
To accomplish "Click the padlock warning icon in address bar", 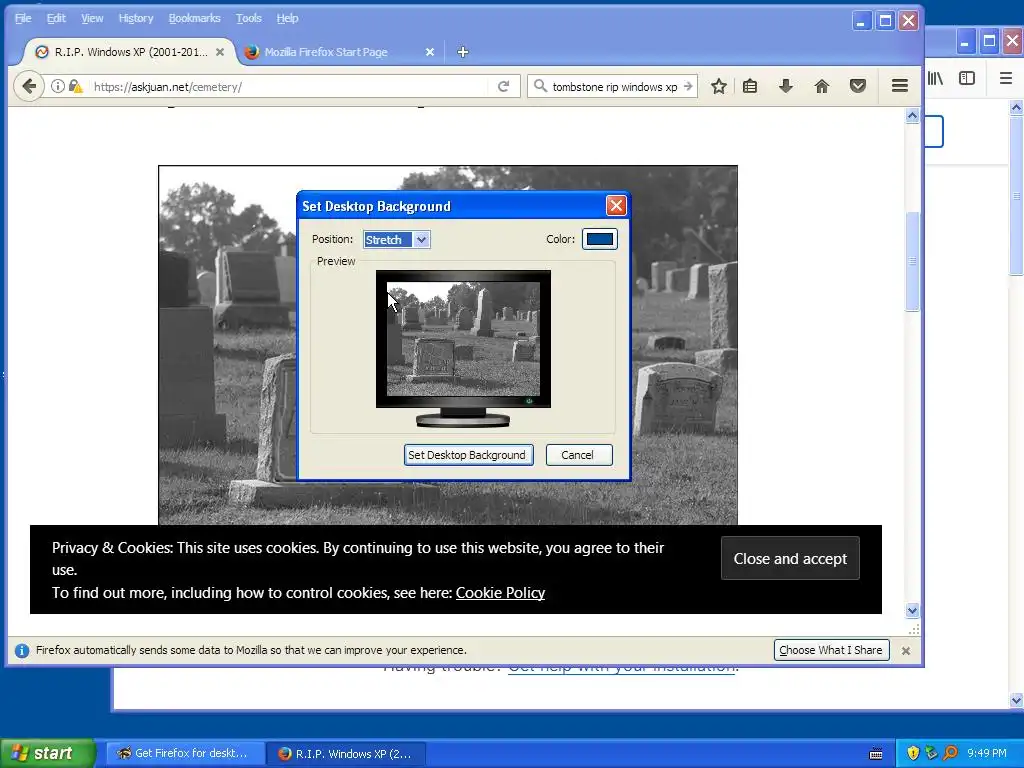I will click(76, 86).
